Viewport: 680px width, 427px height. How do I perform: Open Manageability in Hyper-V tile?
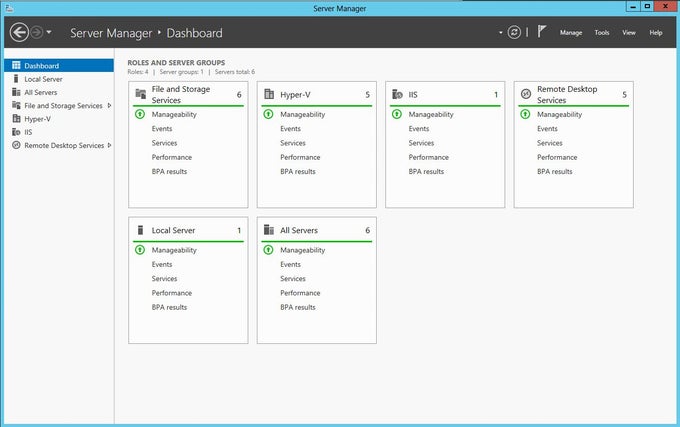coord(303,114)
